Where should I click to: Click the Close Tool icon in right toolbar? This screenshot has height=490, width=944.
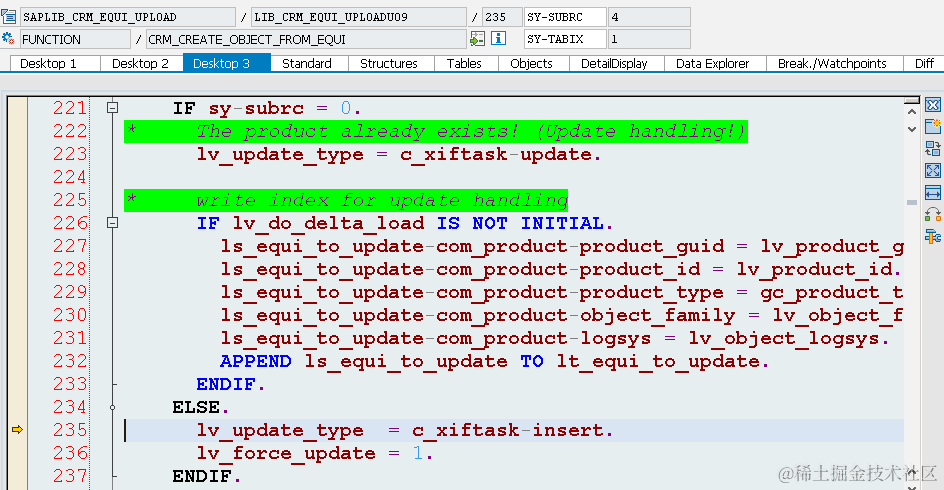tap(933, 105)
